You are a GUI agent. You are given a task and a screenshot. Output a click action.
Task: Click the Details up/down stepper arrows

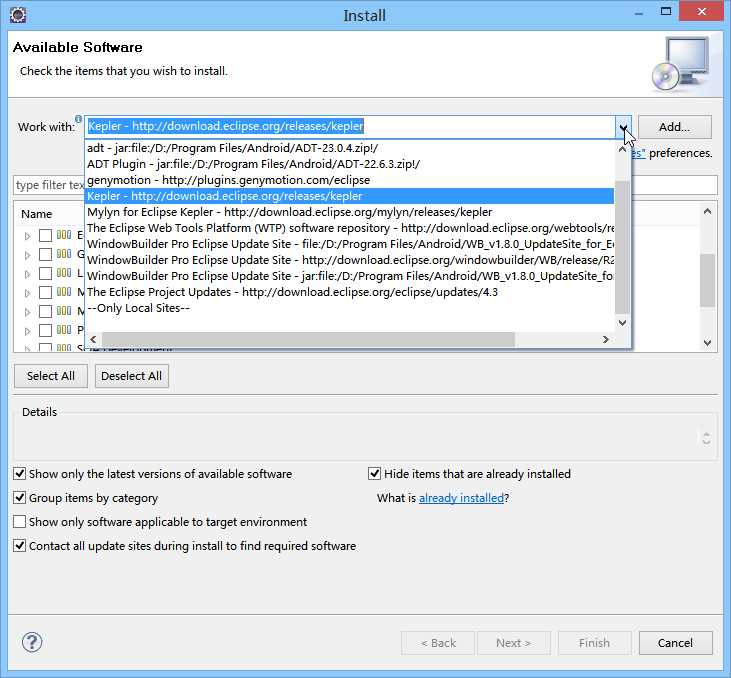coord(706,438)
